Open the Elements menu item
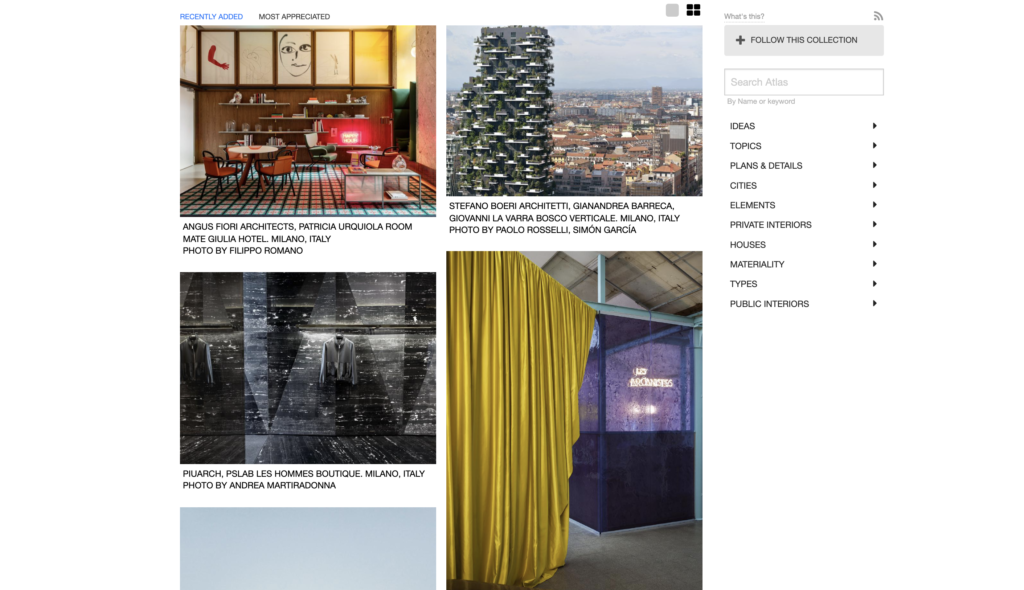 [x=752, y=205]
